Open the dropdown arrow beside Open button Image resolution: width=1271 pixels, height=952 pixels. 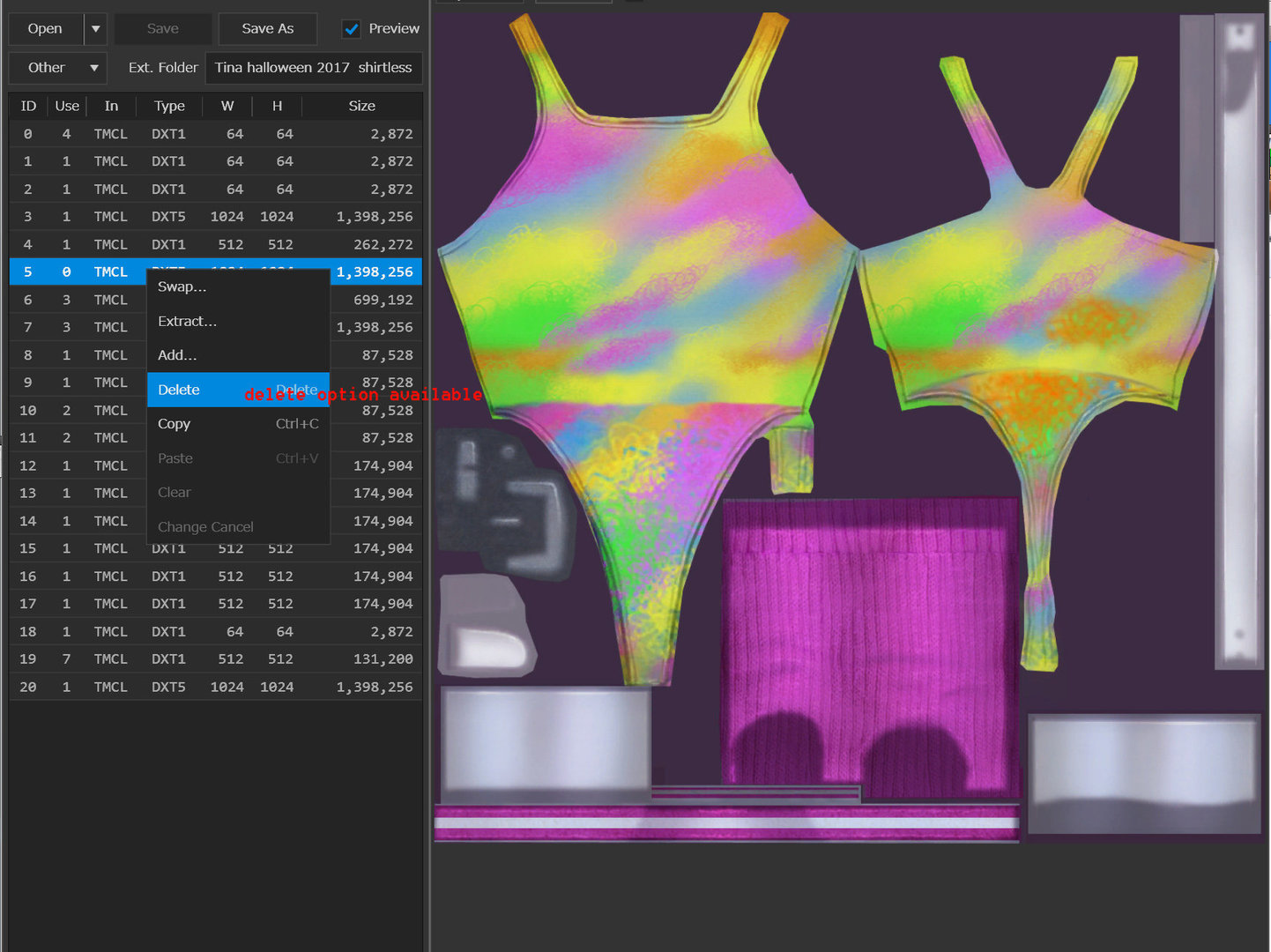click(95, 29)
